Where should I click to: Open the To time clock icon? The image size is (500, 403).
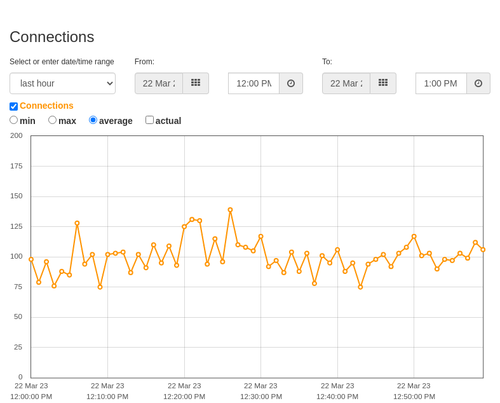478,83
